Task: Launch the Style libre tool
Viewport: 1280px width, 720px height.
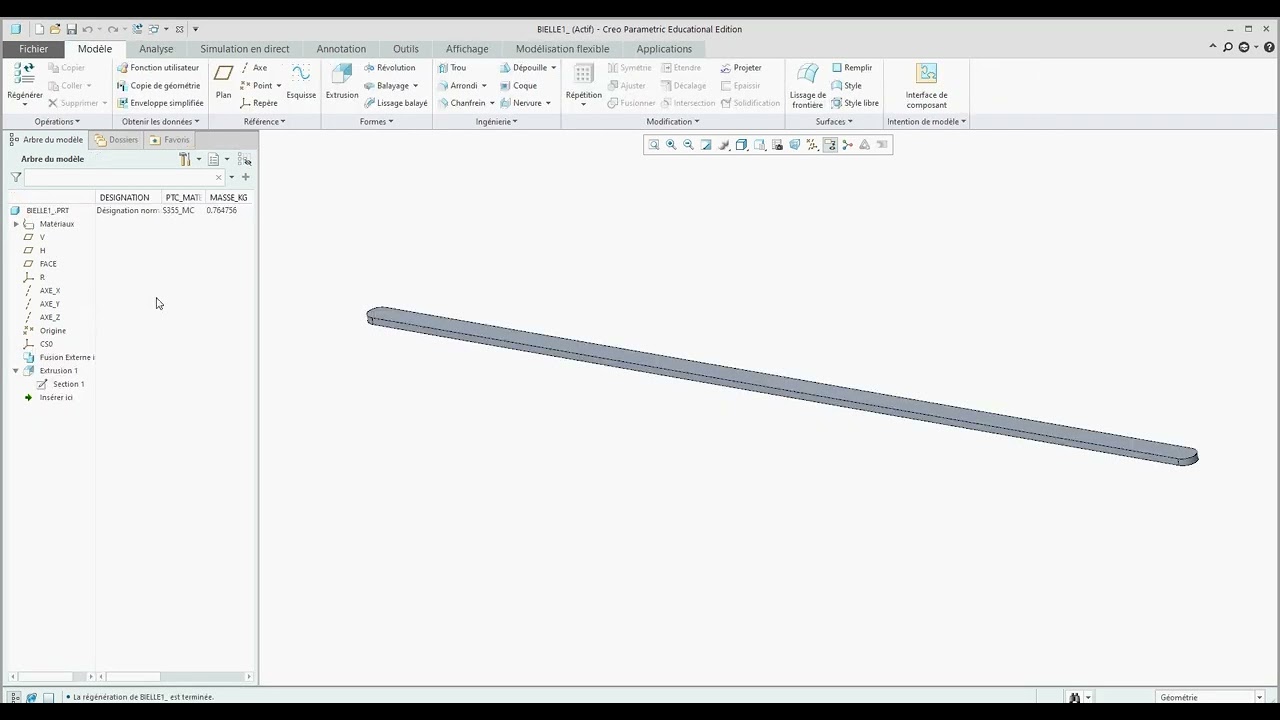Action: tap(855, 103)
